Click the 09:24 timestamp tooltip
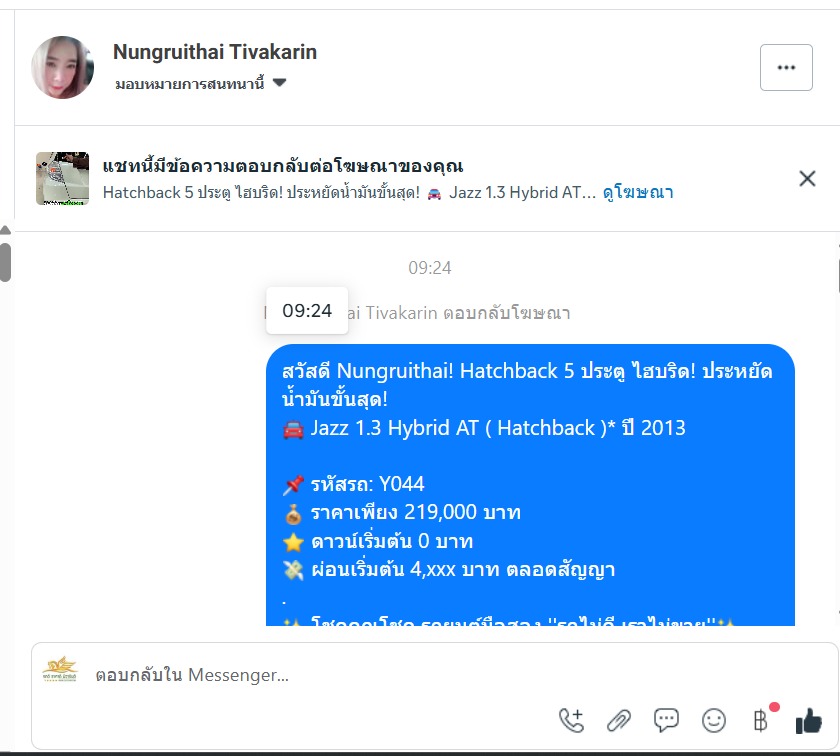Viewport: 840px width, 756px height. coord(307,311)
